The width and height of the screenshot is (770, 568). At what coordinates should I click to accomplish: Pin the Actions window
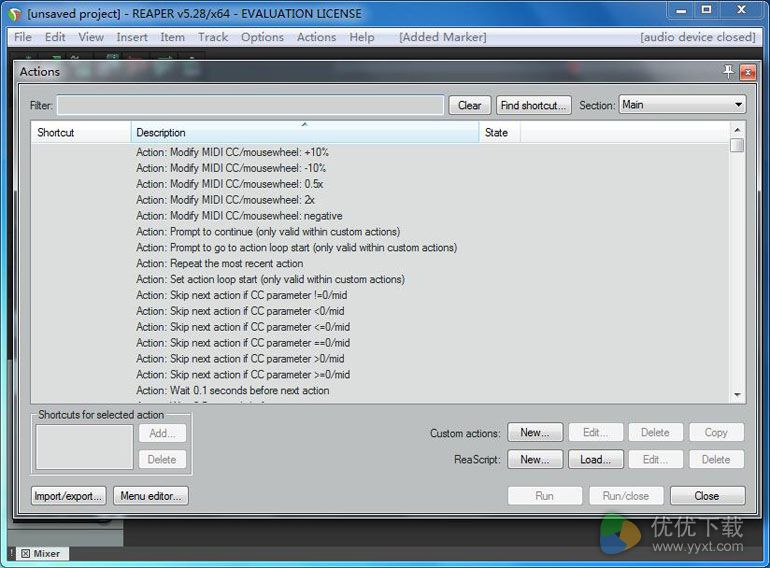(728, 72)
